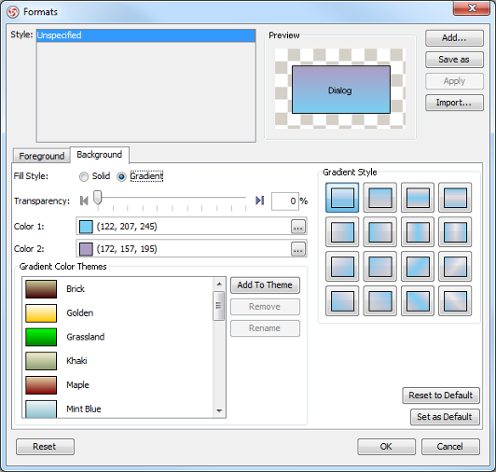
Task: Select the diagonal blue stripe gradient style in the third row
Action: [x=417, y=266]
